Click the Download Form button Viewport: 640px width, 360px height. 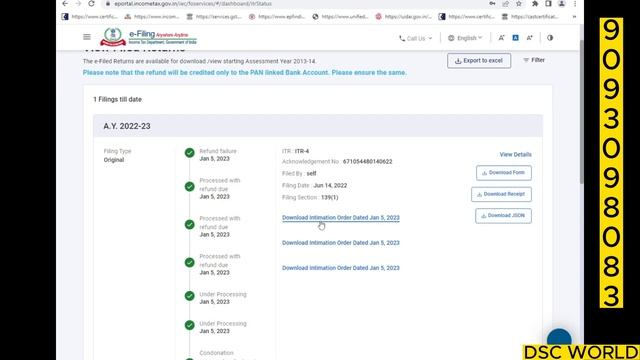click(504, 173)
